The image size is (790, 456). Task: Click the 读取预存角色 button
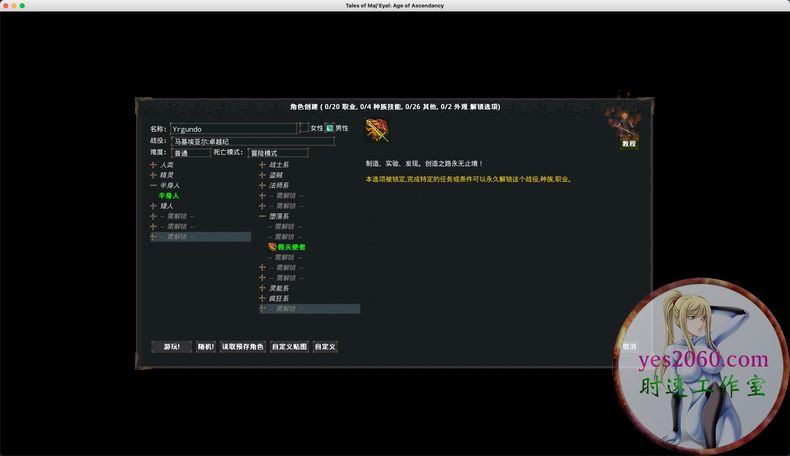coord(243,347)
